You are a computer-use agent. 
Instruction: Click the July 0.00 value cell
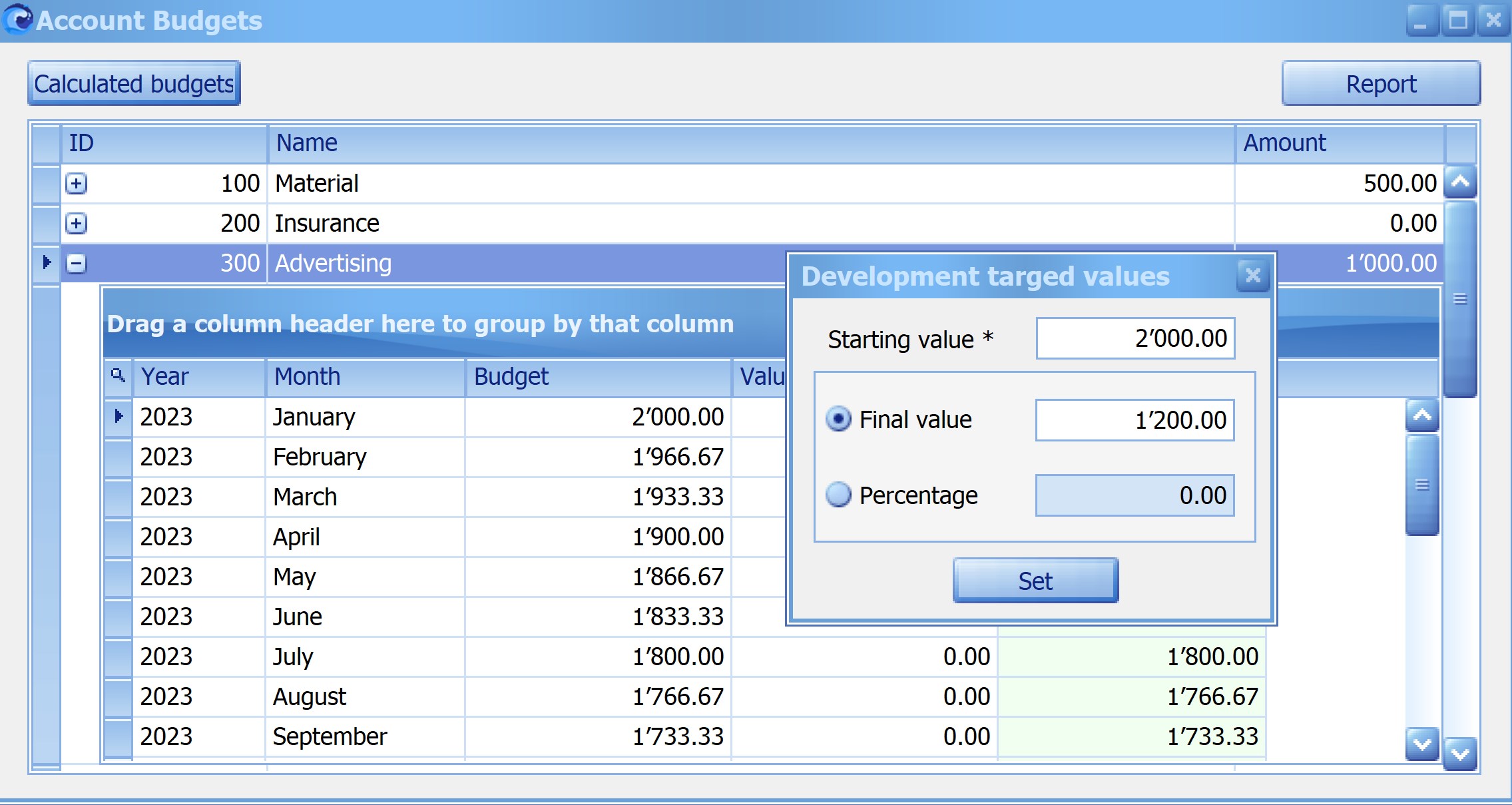click(x=864, y=657)
